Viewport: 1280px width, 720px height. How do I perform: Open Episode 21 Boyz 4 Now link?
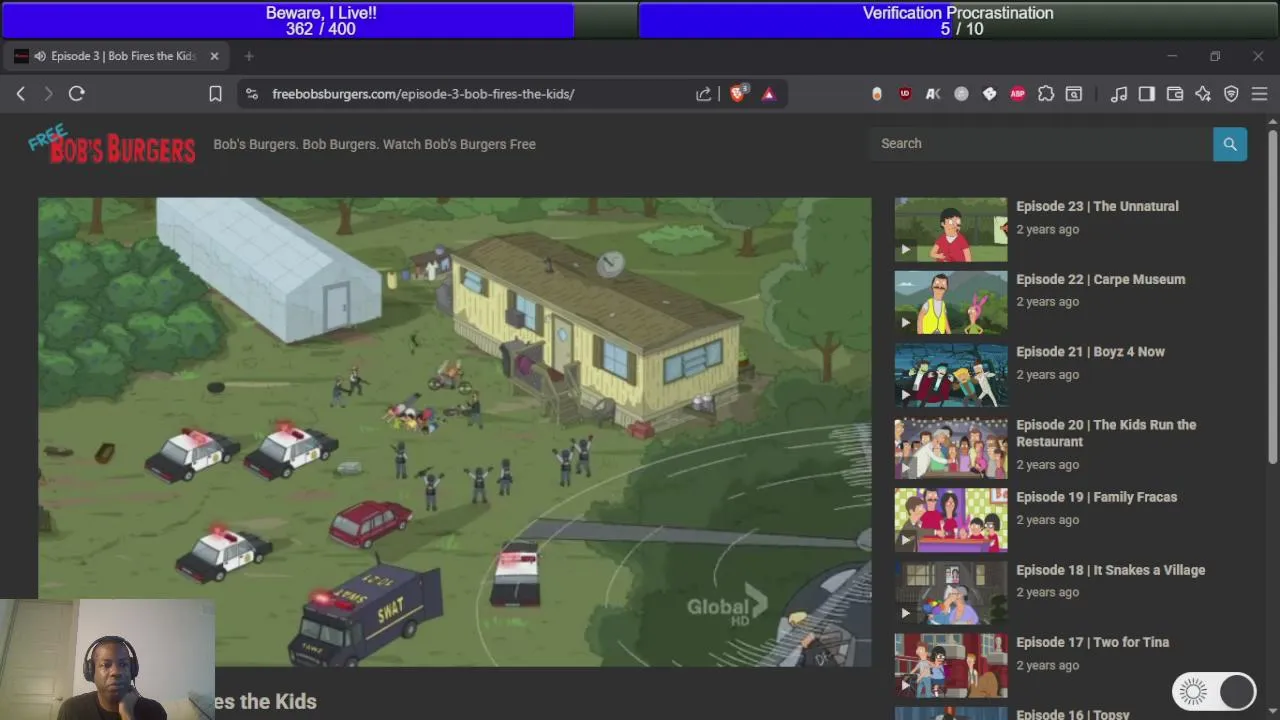tap(1090, 352)
